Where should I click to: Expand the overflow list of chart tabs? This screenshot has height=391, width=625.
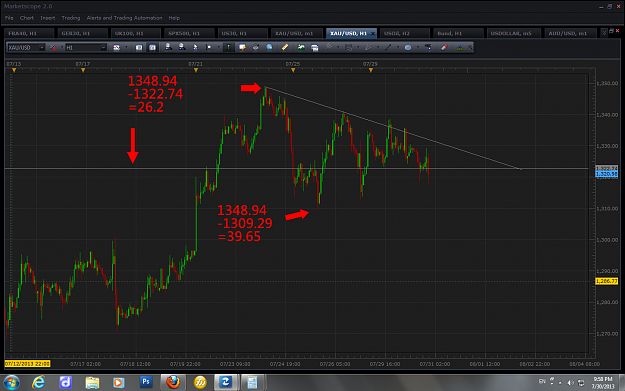tap(604, 33)
